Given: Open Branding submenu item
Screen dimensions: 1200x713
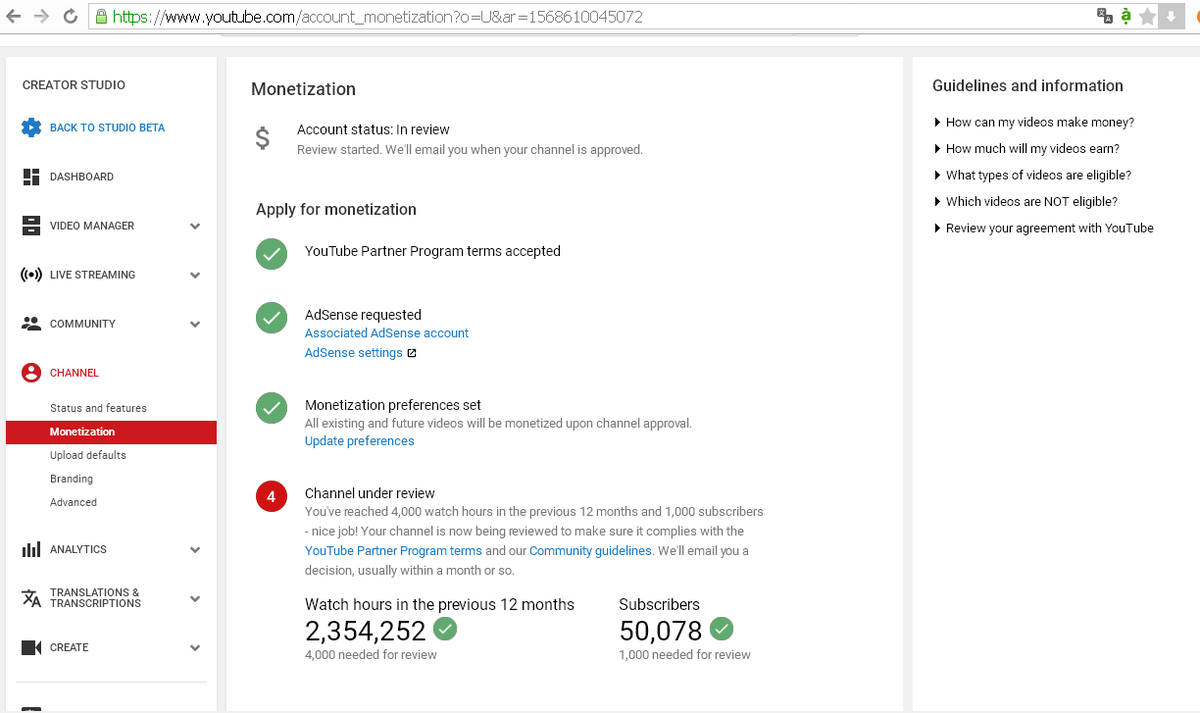Looking at the screenshot, I should pyautogui.click(x=71, y=479).
